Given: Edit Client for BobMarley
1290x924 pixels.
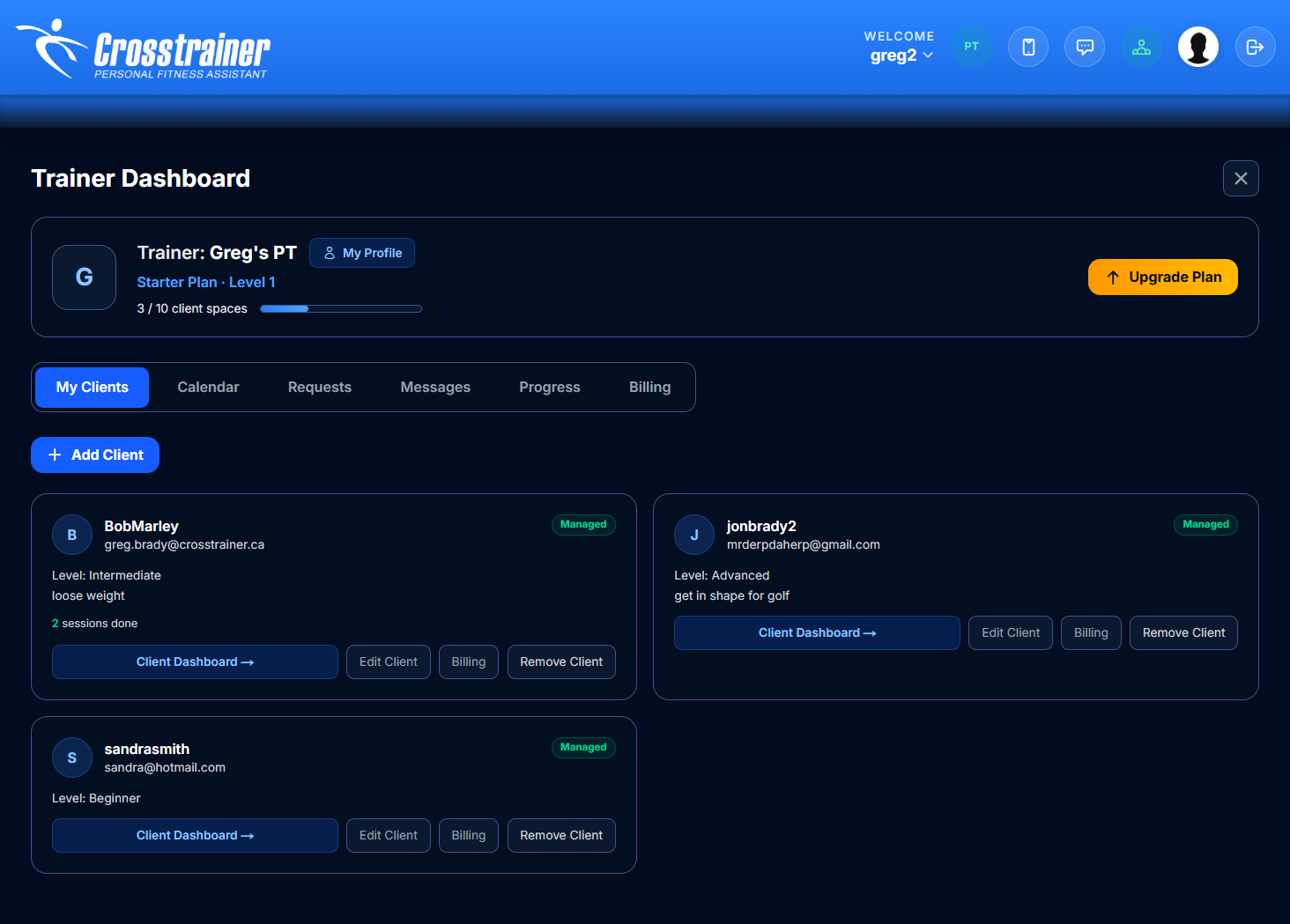Looking at the screenshot, I should [389, 662].
